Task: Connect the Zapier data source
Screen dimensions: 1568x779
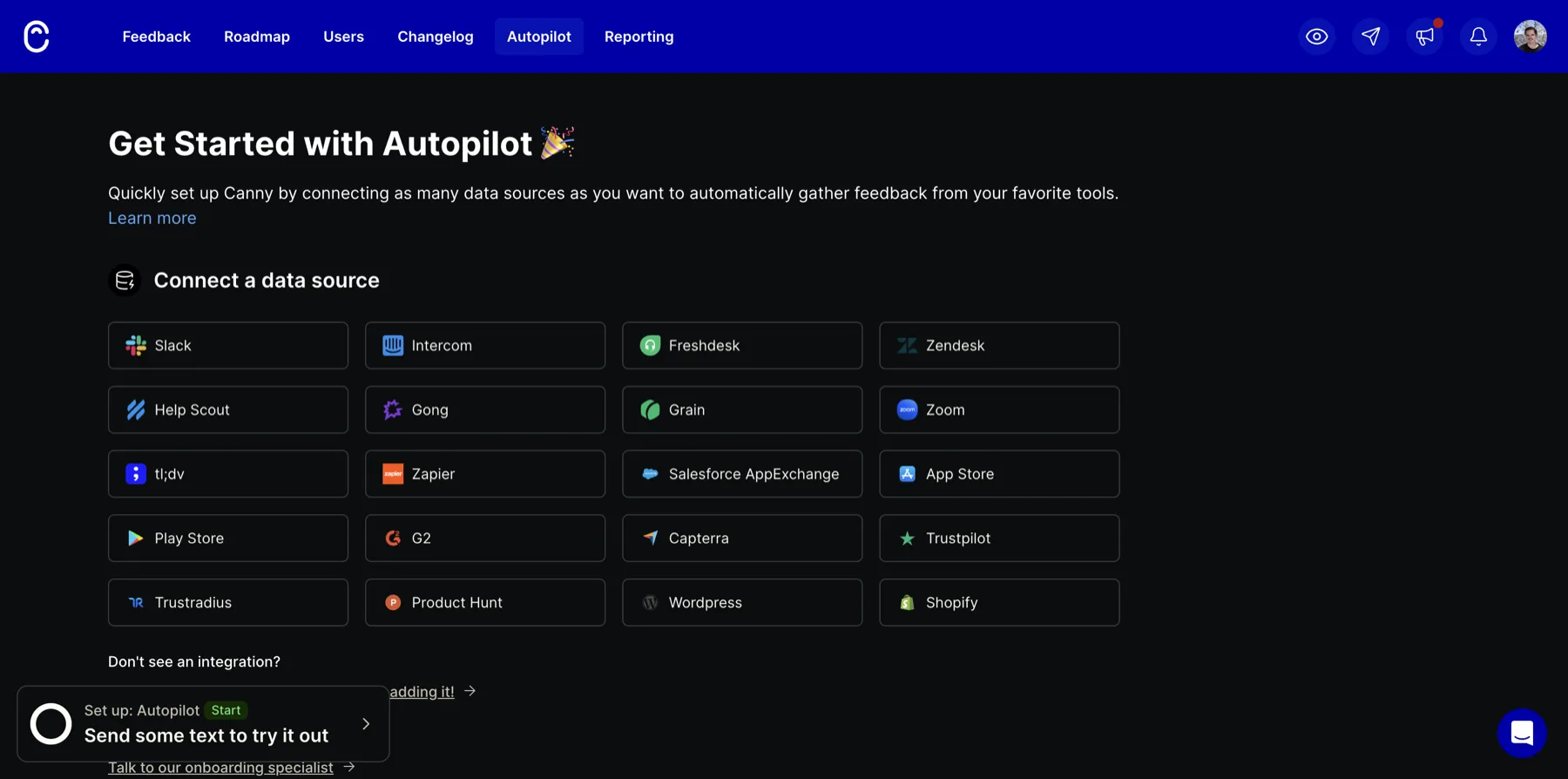Action: (485, 474)
